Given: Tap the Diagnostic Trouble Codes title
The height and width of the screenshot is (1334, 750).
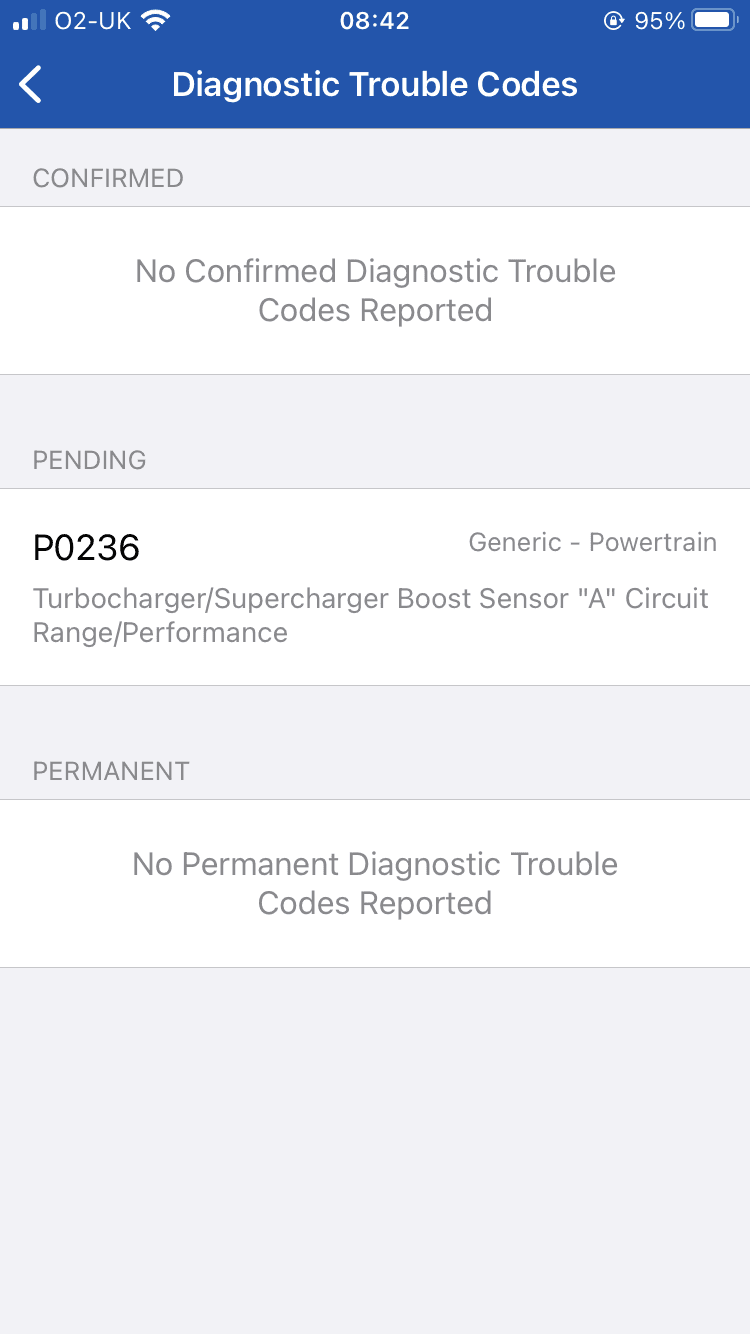Looking at the screenshot, I should 375,85.
